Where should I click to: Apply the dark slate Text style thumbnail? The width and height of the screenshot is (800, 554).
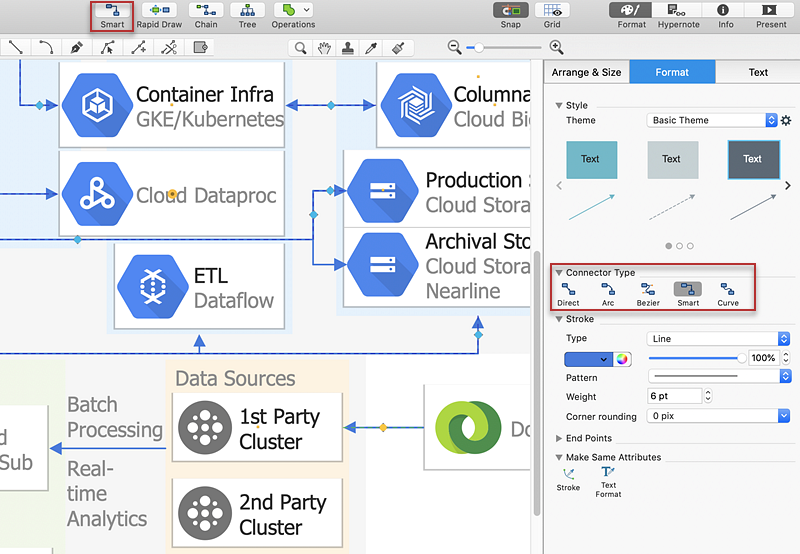point(754,160)
